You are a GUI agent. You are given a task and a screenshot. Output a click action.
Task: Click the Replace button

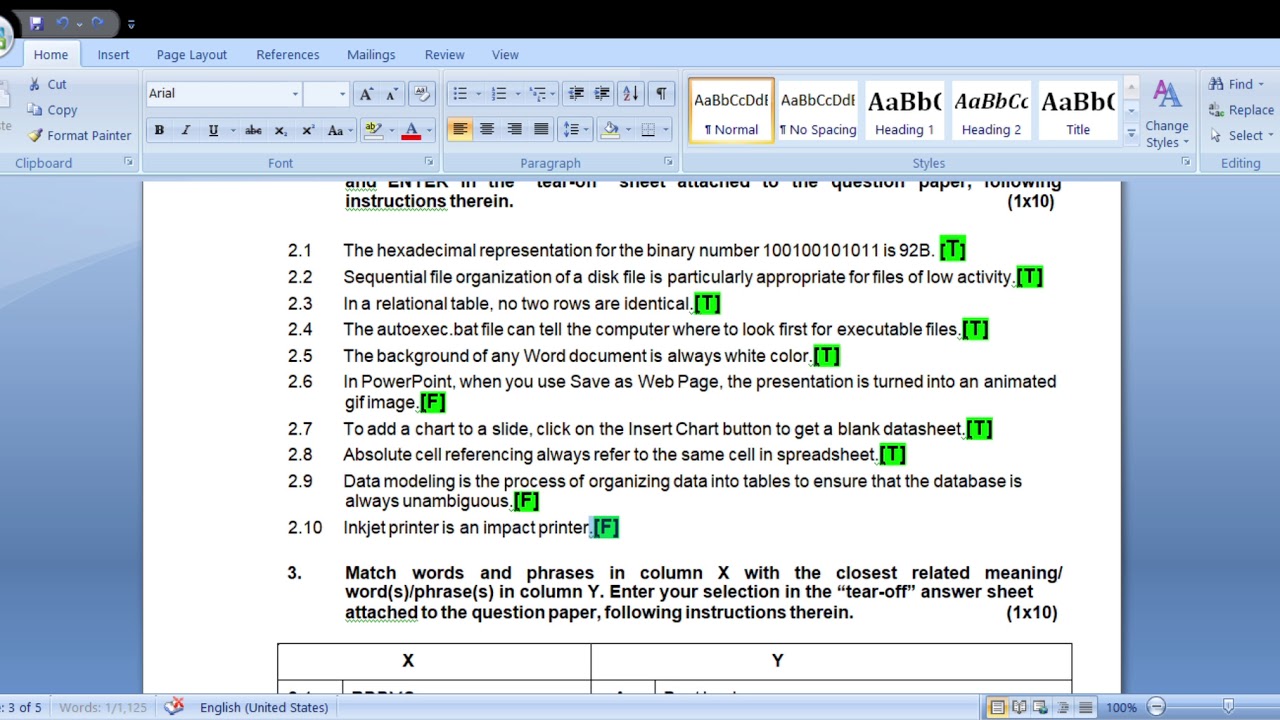(x=1241, y=110)
